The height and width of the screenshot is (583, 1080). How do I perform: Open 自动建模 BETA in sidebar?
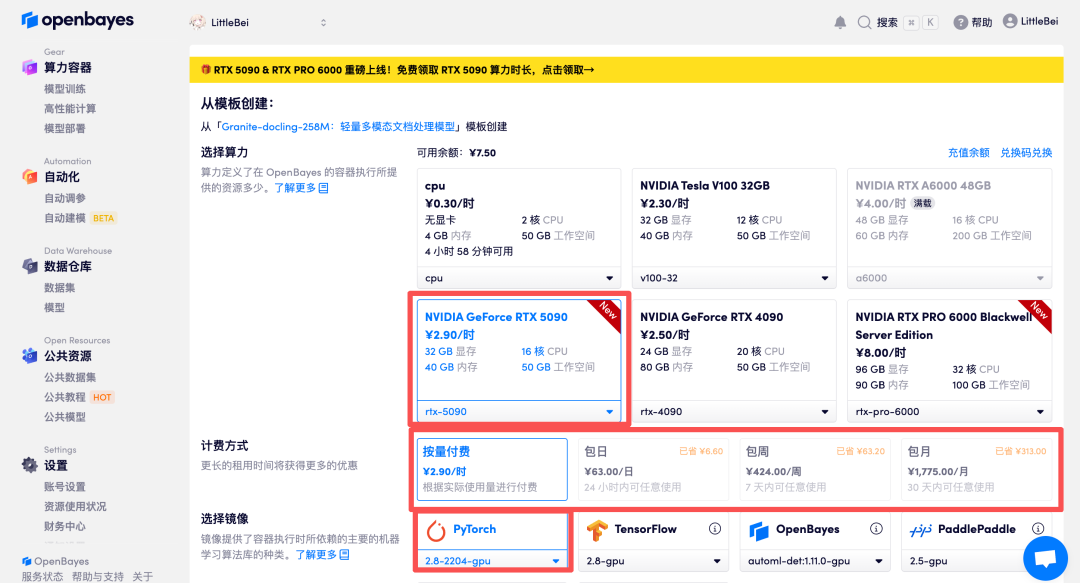pyautogui.click(x=80, y=218)
